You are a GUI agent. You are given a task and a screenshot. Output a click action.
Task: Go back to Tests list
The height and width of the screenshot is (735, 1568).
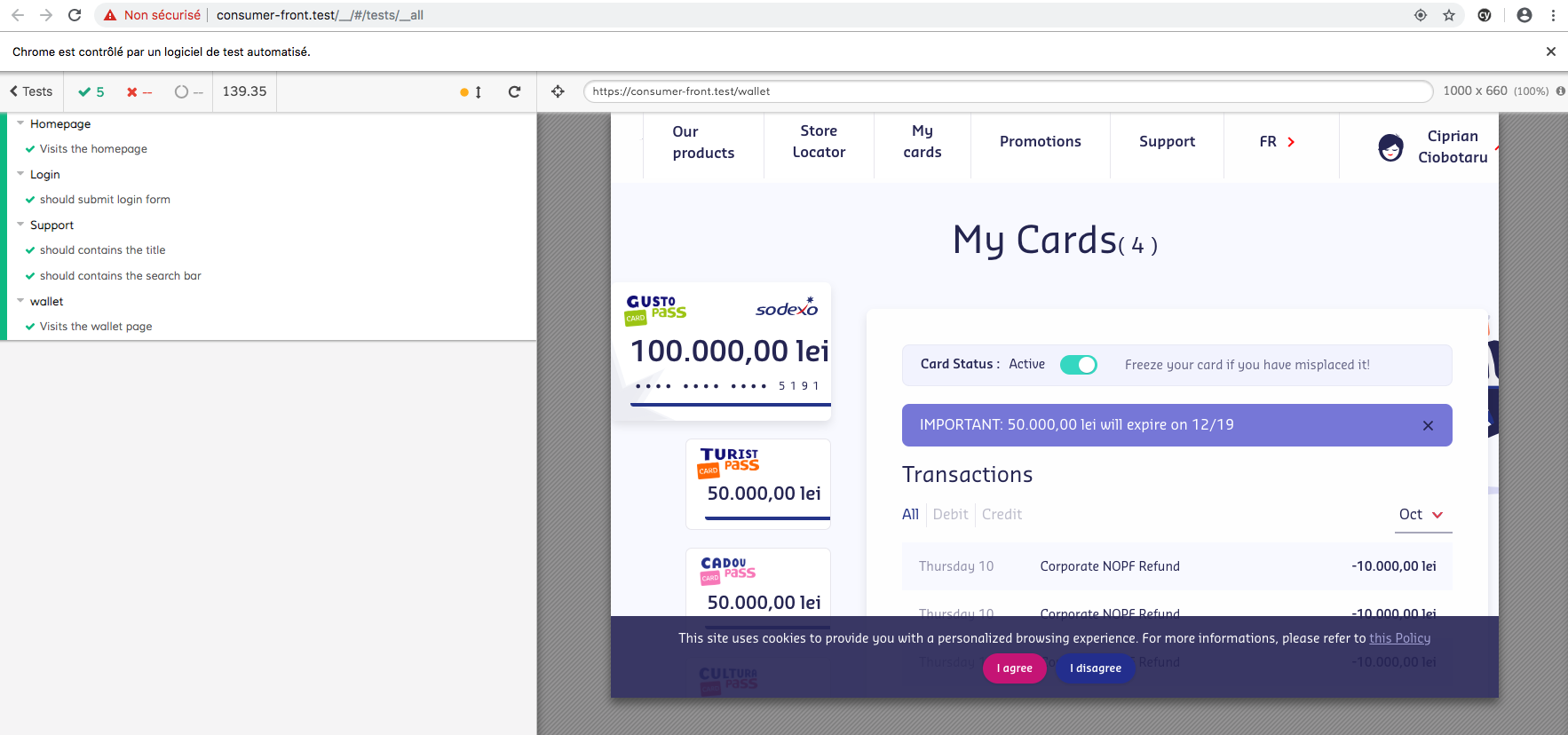[31, 91]
